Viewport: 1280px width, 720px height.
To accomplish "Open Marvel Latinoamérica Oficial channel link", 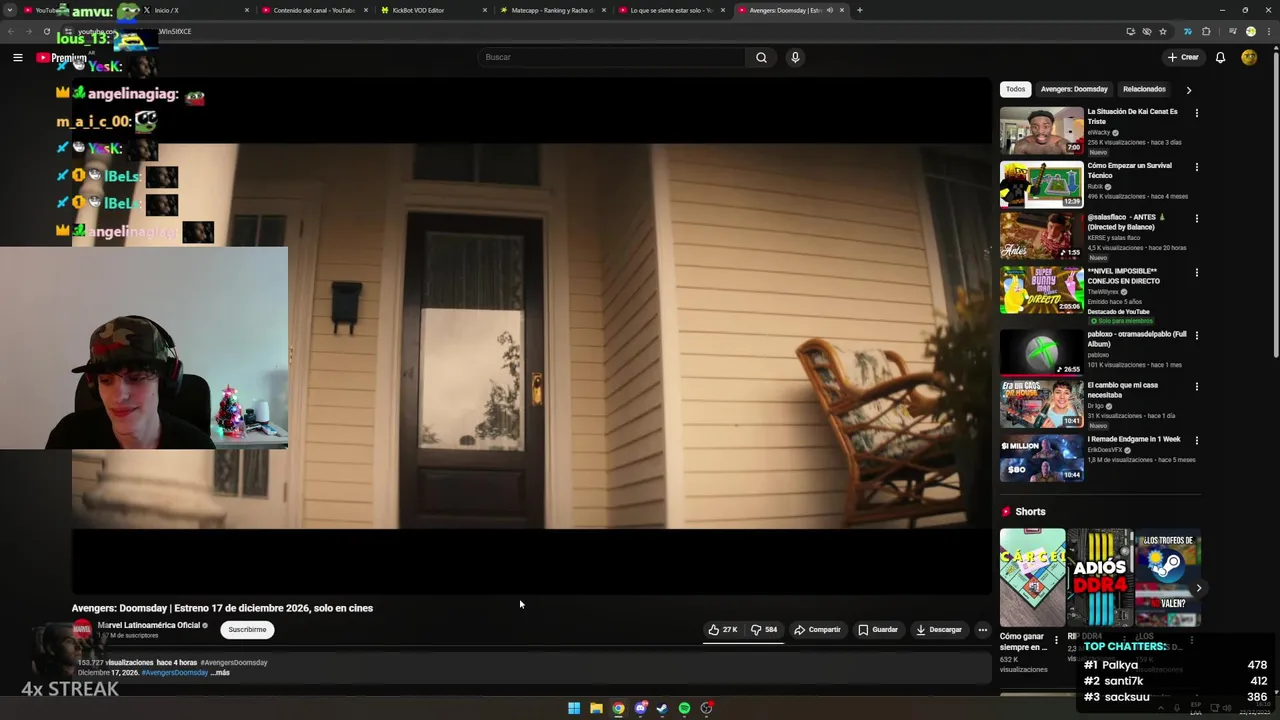I will pos(149,625).
